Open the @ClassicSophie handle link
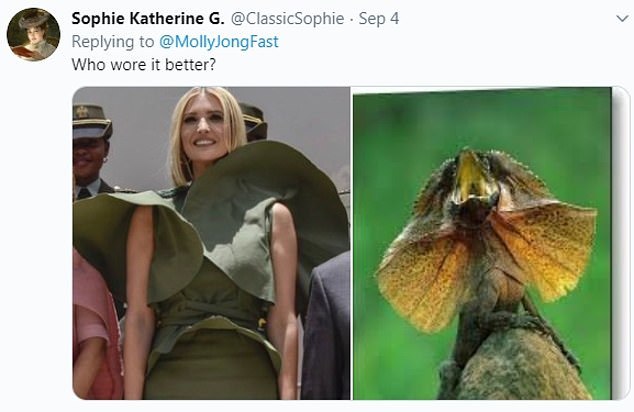The image size is (634, 412). 287,19
